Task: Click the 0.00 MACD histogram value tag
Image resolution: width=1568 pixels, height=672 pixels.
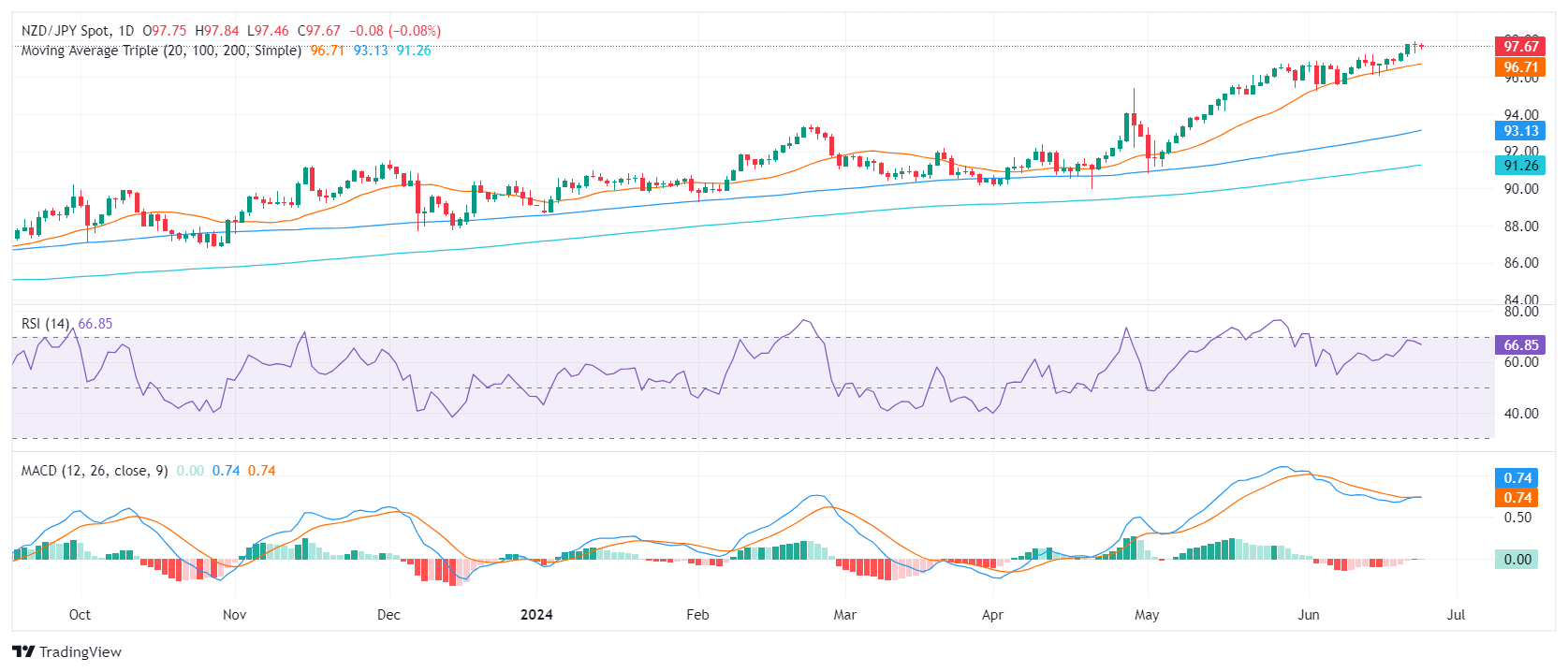Action: (1517, 560)
